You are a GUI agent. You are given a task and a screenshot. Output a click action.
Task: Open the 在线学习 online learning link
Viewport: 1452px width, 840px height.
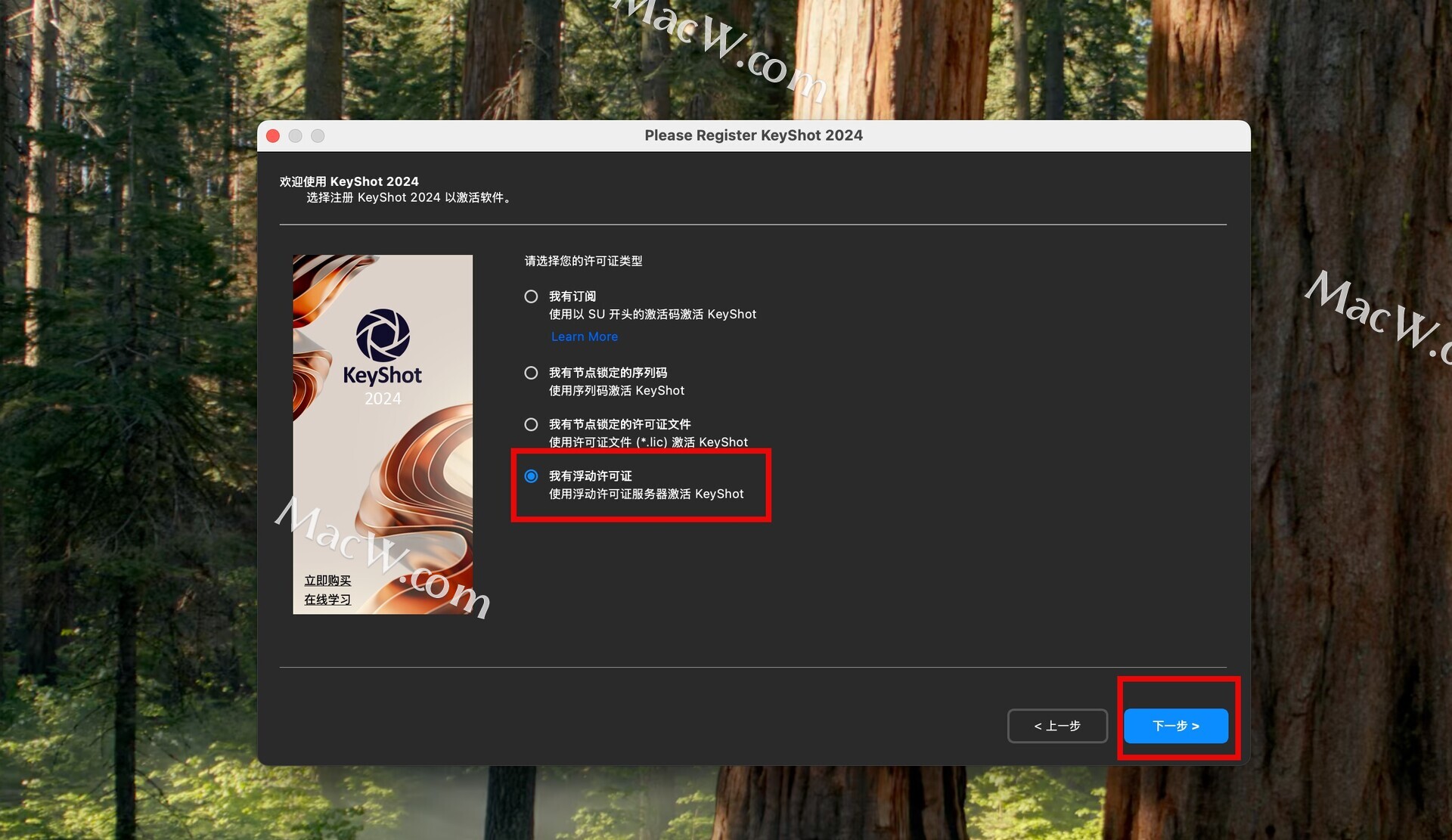click(327, 599)
